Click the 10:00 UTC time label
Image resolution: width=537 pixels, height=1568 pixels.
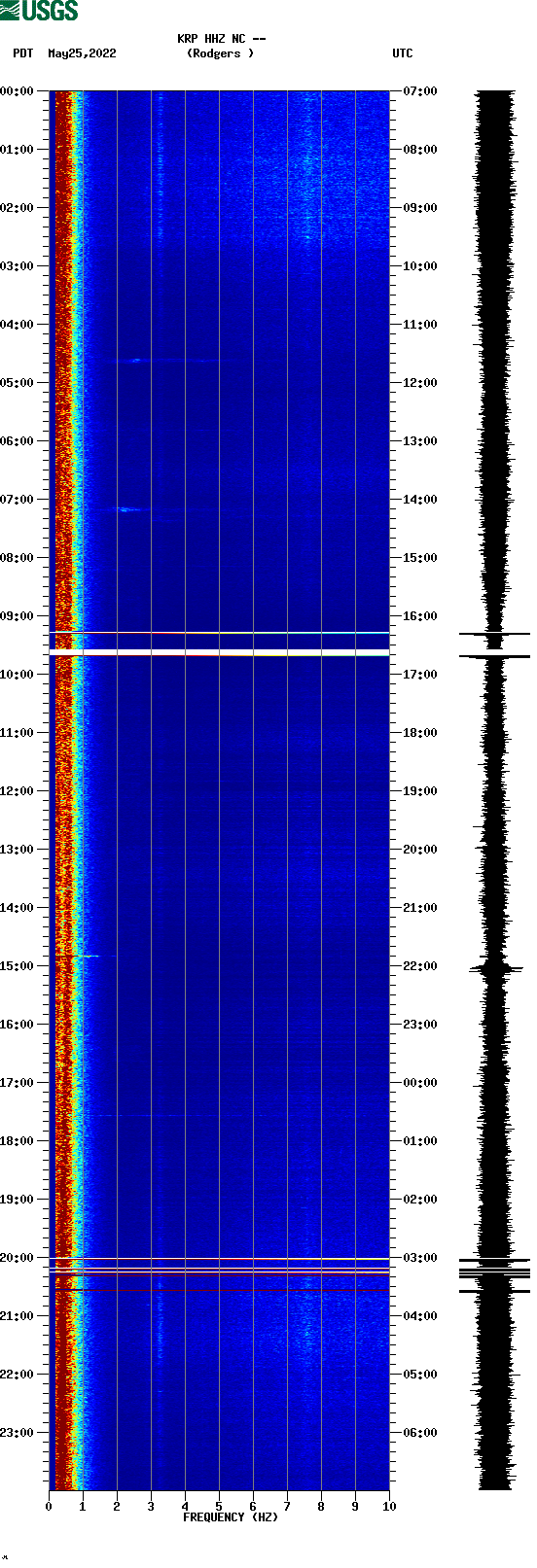[x=420, y=266]
